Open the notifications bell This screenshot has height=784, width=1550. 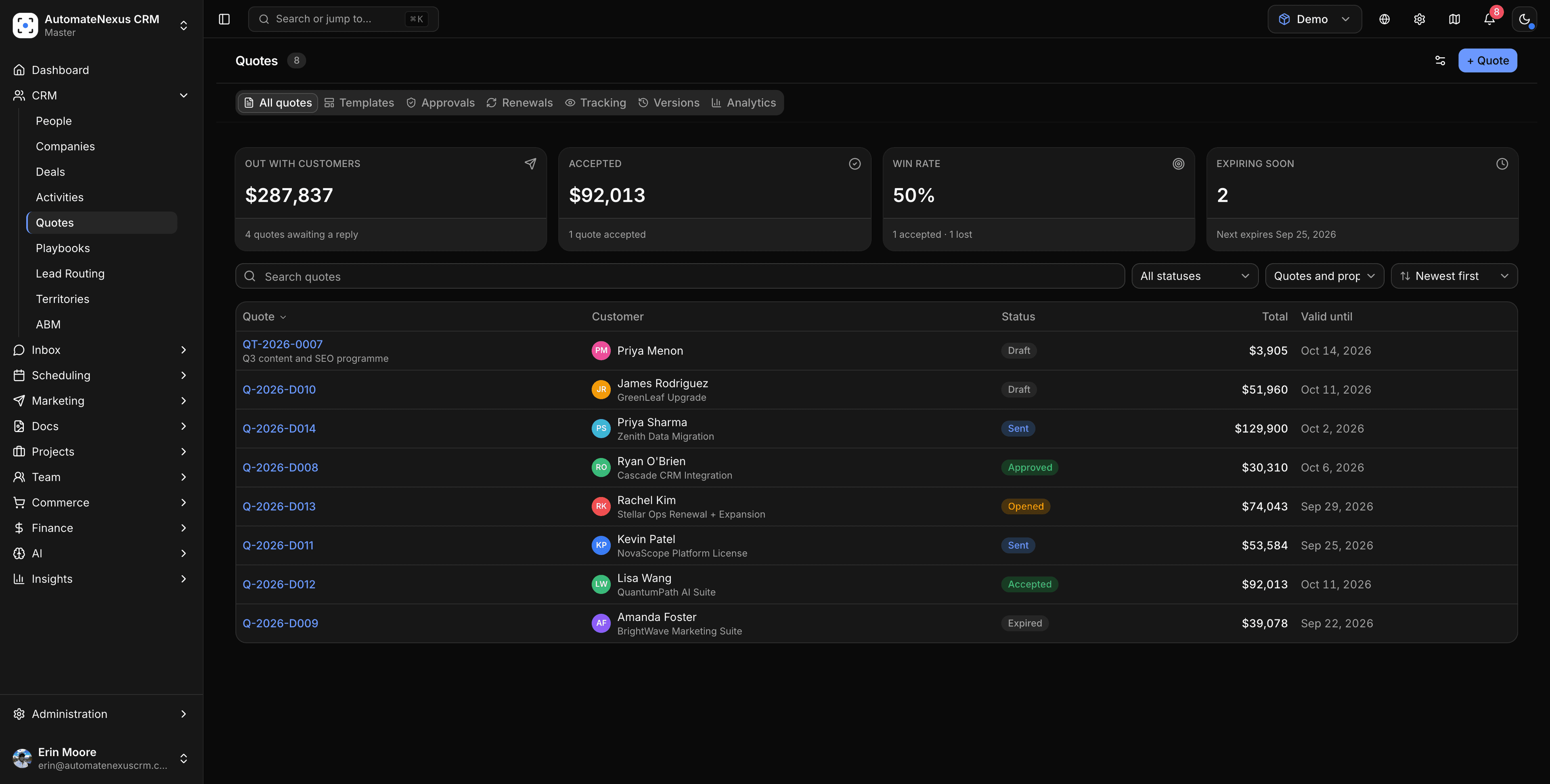[1489, 19]
